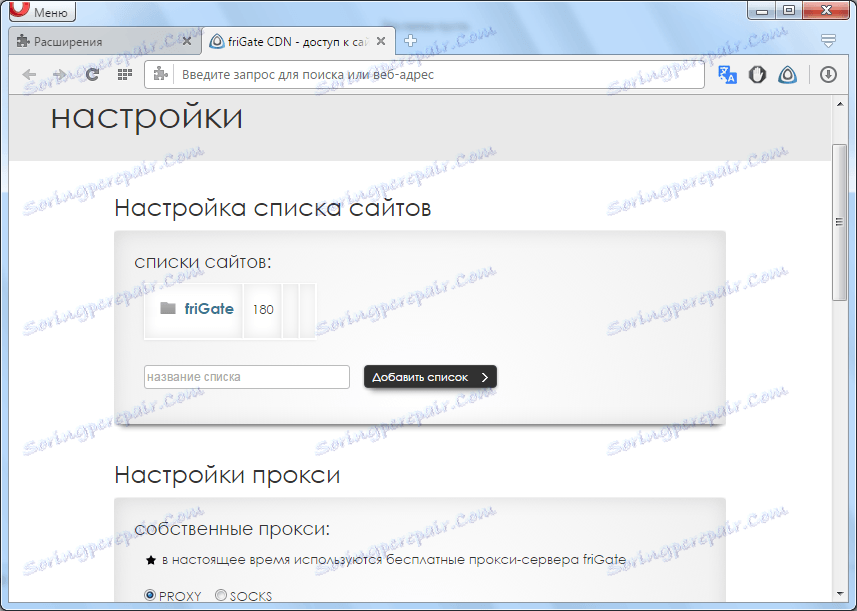Maximize the Opera window
Viewport: 857px width, 611px height.
point(789,10)
